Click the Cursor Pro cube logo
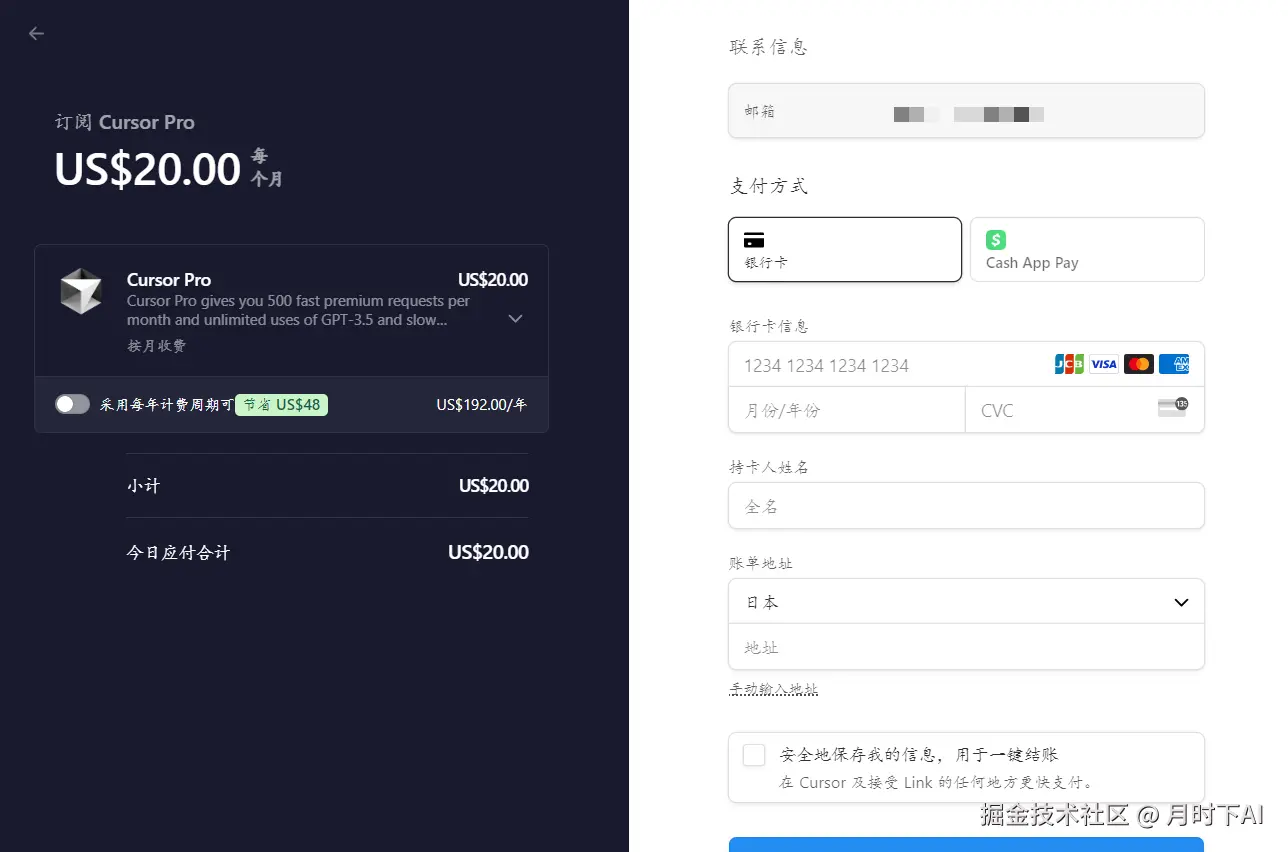 coord(81,291)
